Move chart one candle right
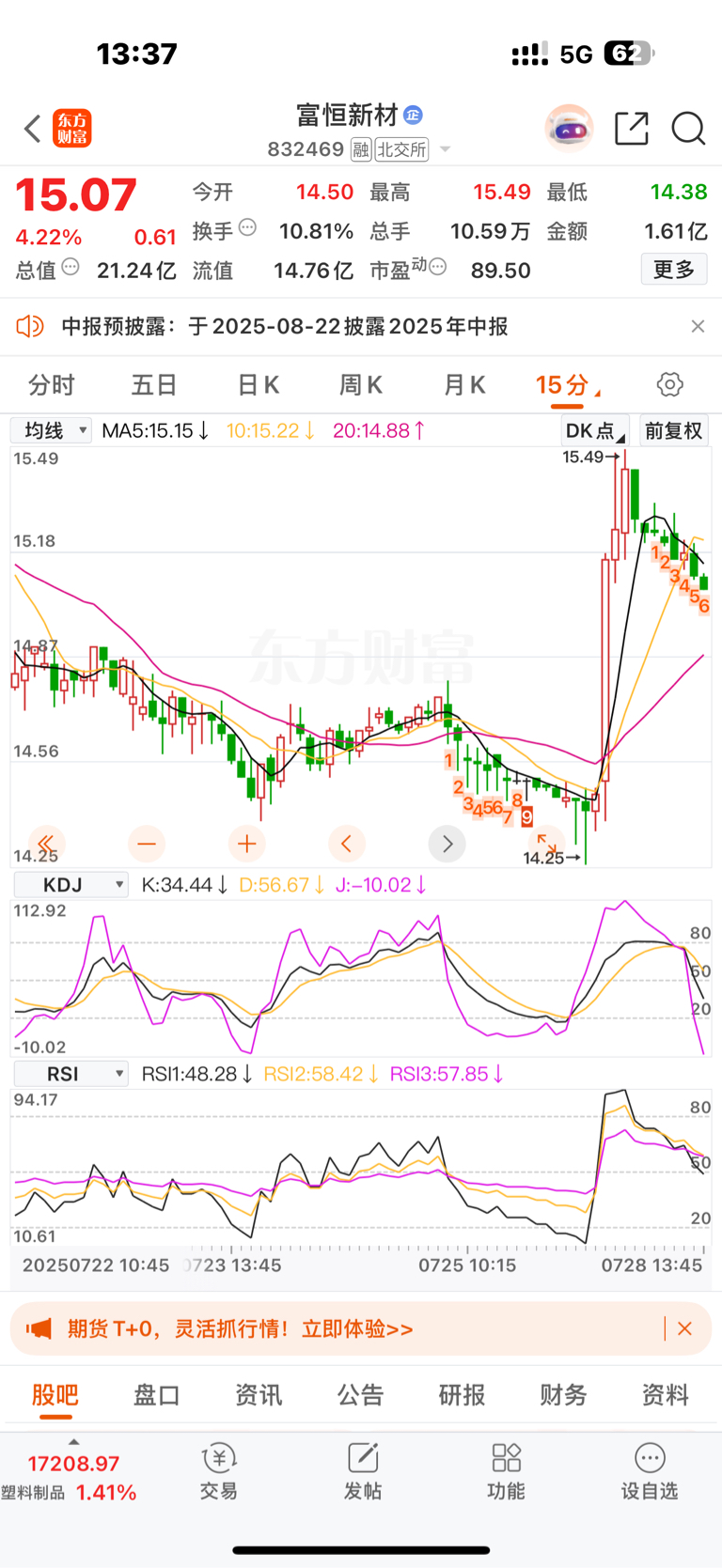 (x=447, y=844)
